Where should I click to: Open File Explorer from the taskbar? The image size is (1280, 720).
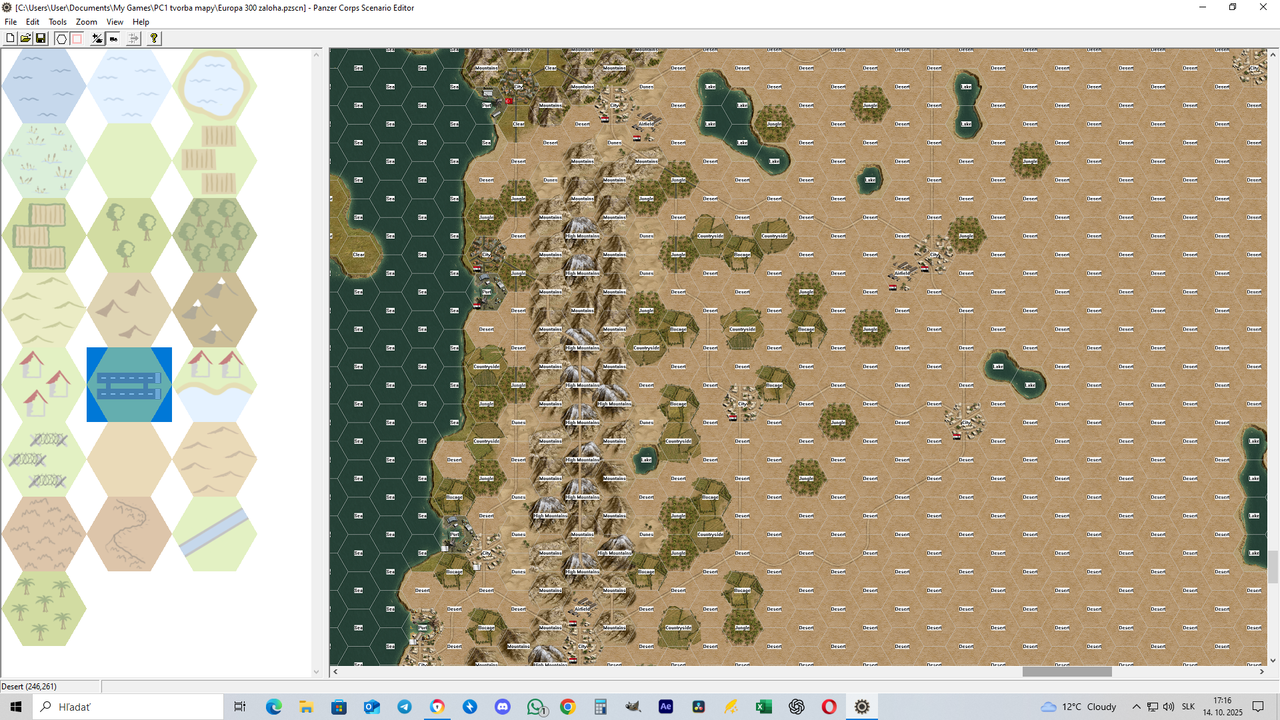tap(306, 707)
